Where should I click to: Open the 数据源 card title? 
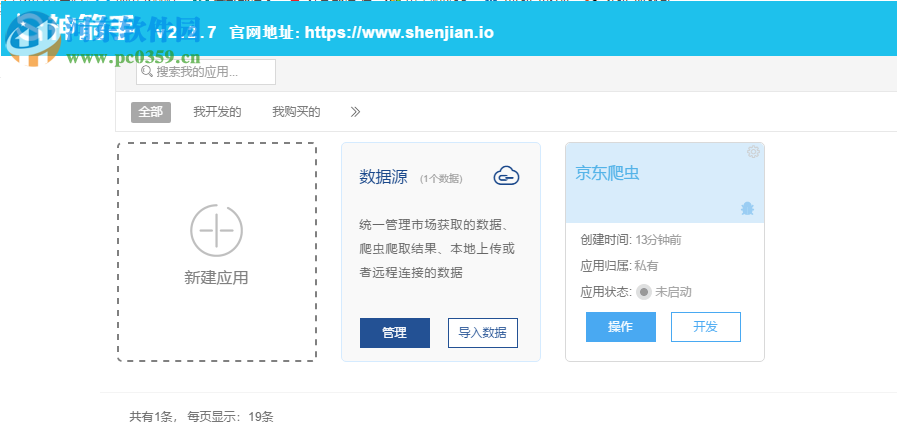pos(383,177)
